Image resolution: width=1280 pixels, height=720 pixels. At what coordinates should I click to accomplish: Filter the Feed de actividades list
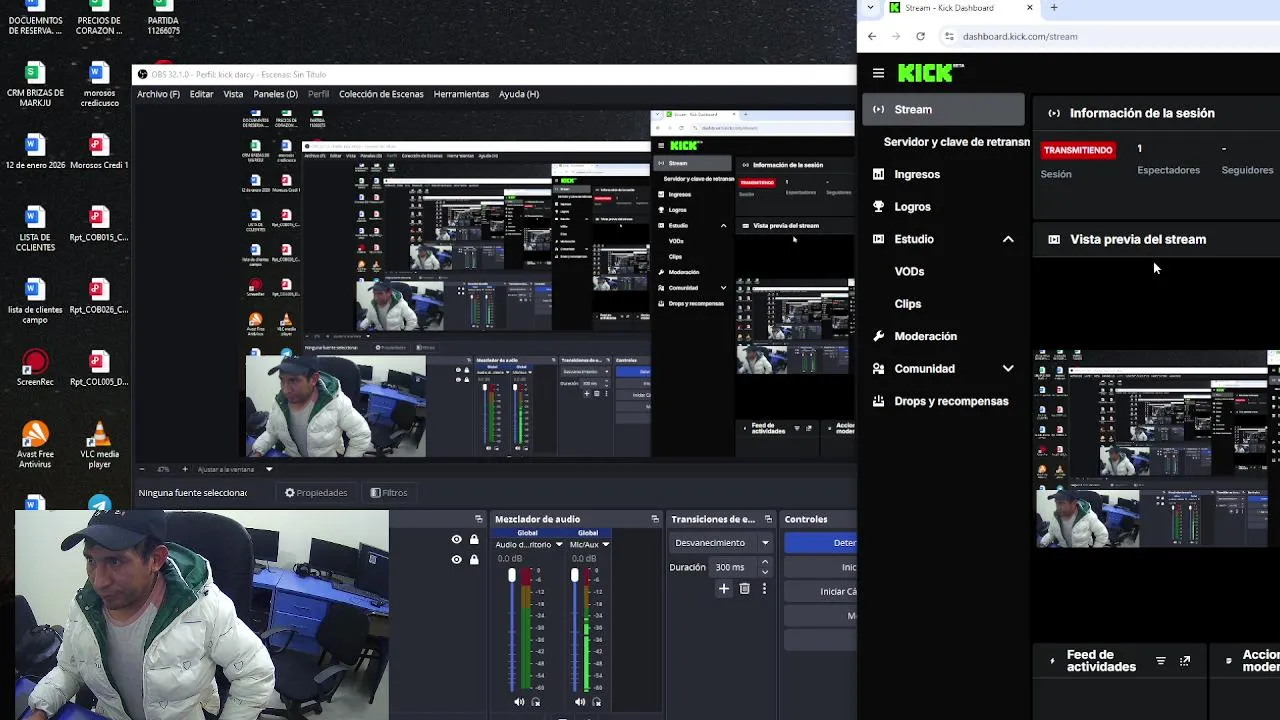pos(1161,661)
